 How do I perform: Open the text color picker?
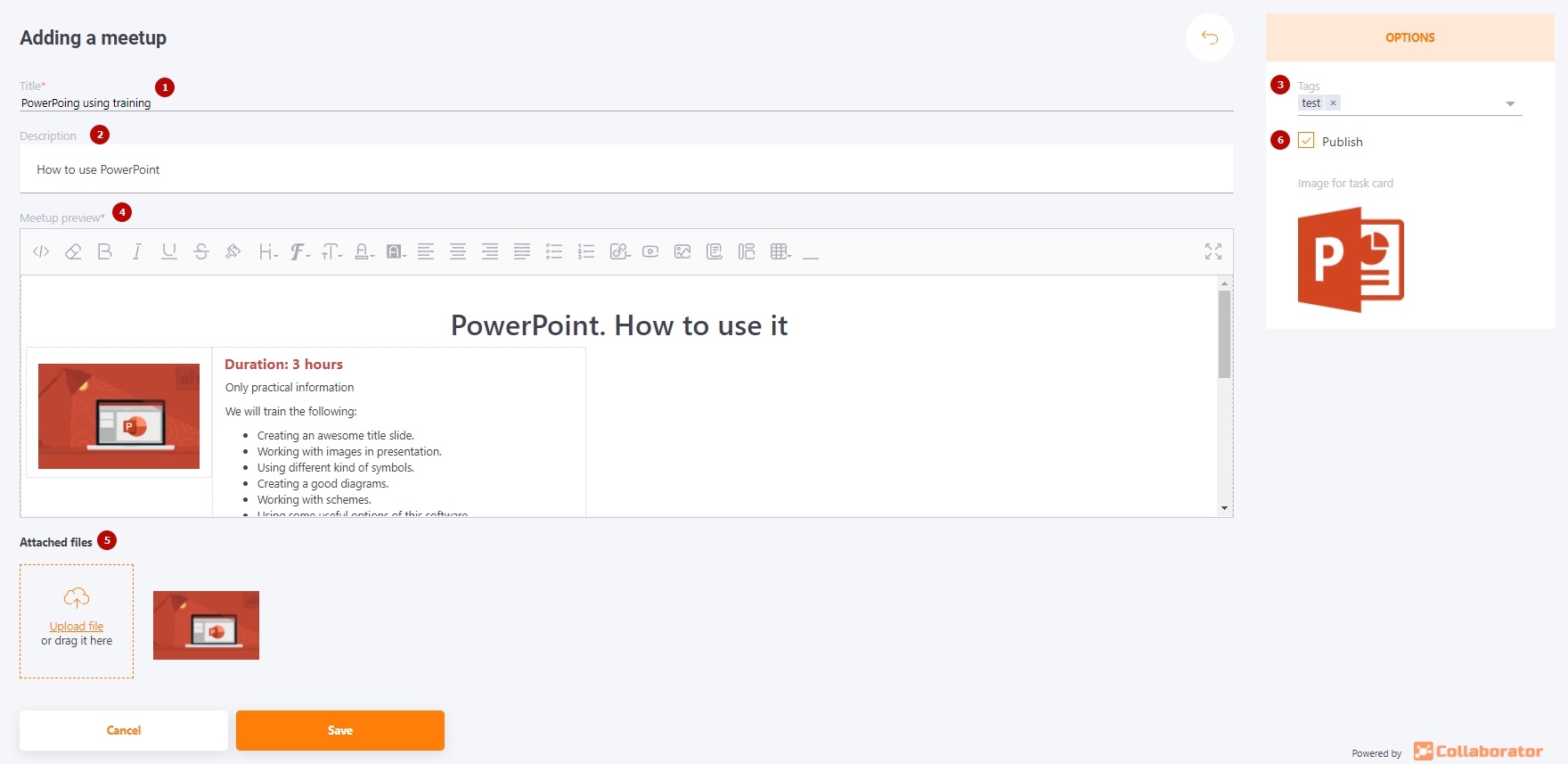[364, 252]
